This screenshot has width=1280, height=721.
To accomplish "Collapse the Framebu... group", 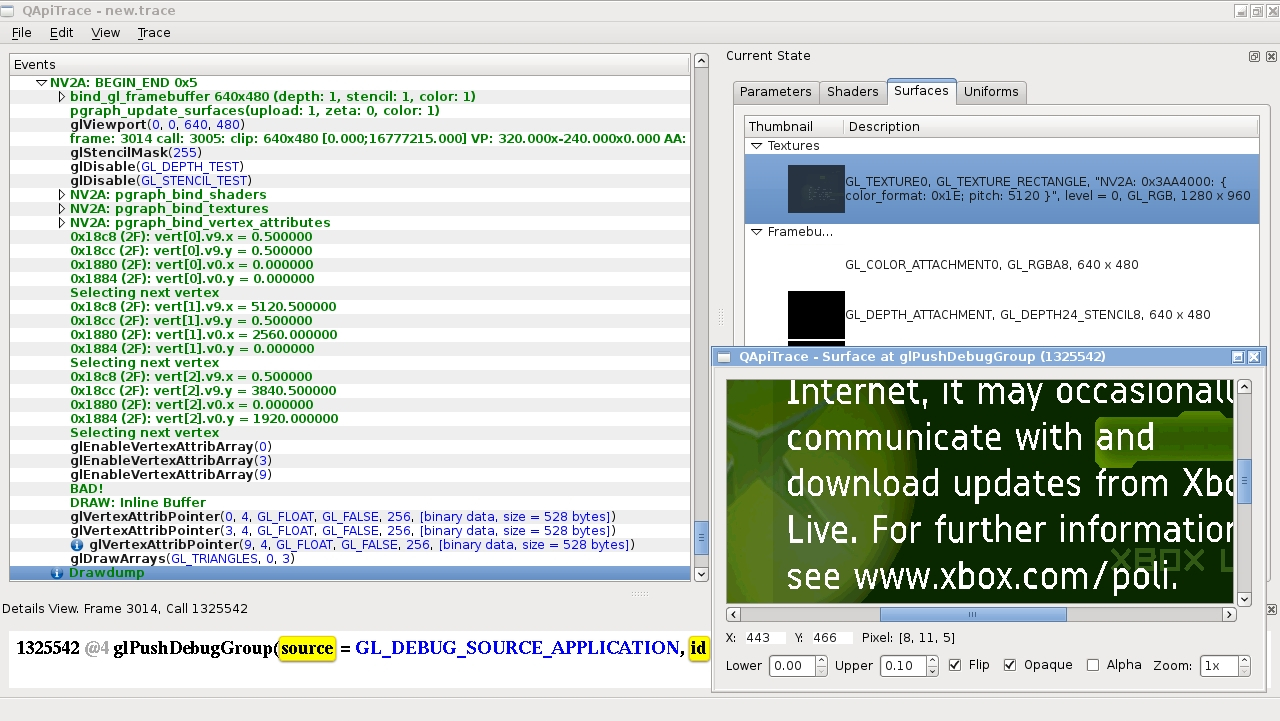I will coord(757,232).
